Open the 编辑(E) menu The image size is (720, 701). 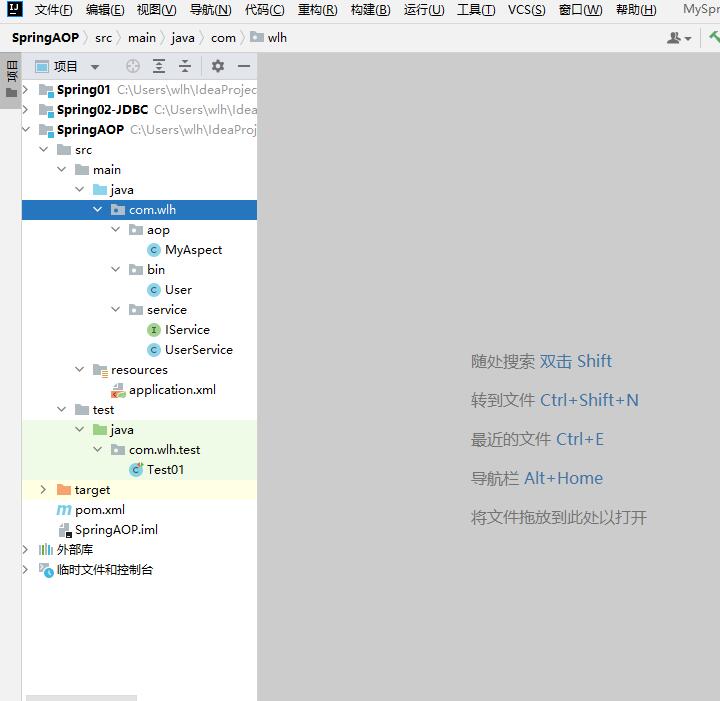click(x=105, y=10)
